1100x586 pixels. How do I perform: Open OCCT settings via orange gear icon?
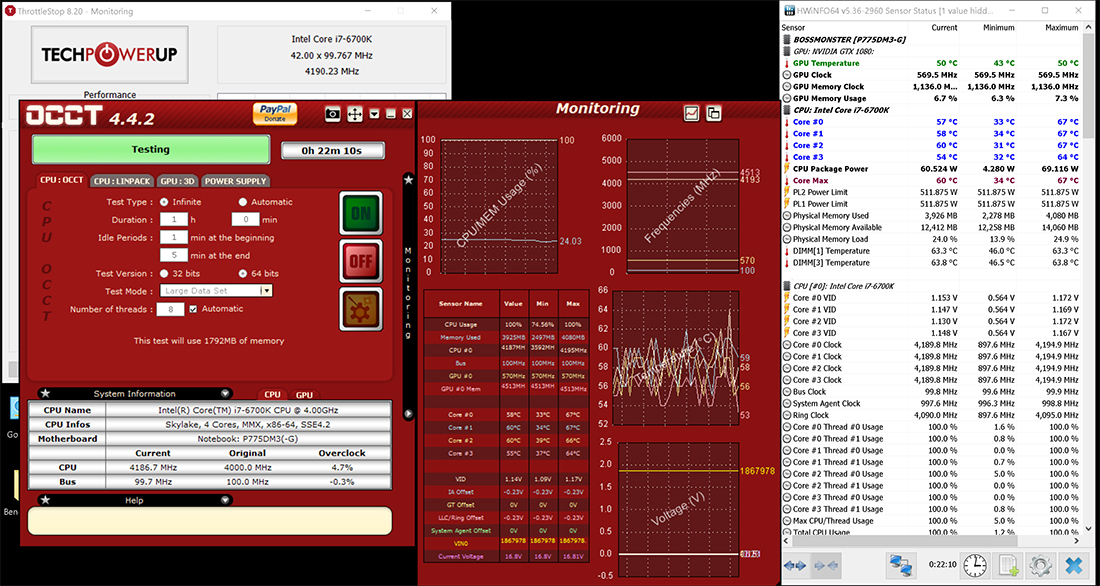pyautogui.click(x=360, y=310)
